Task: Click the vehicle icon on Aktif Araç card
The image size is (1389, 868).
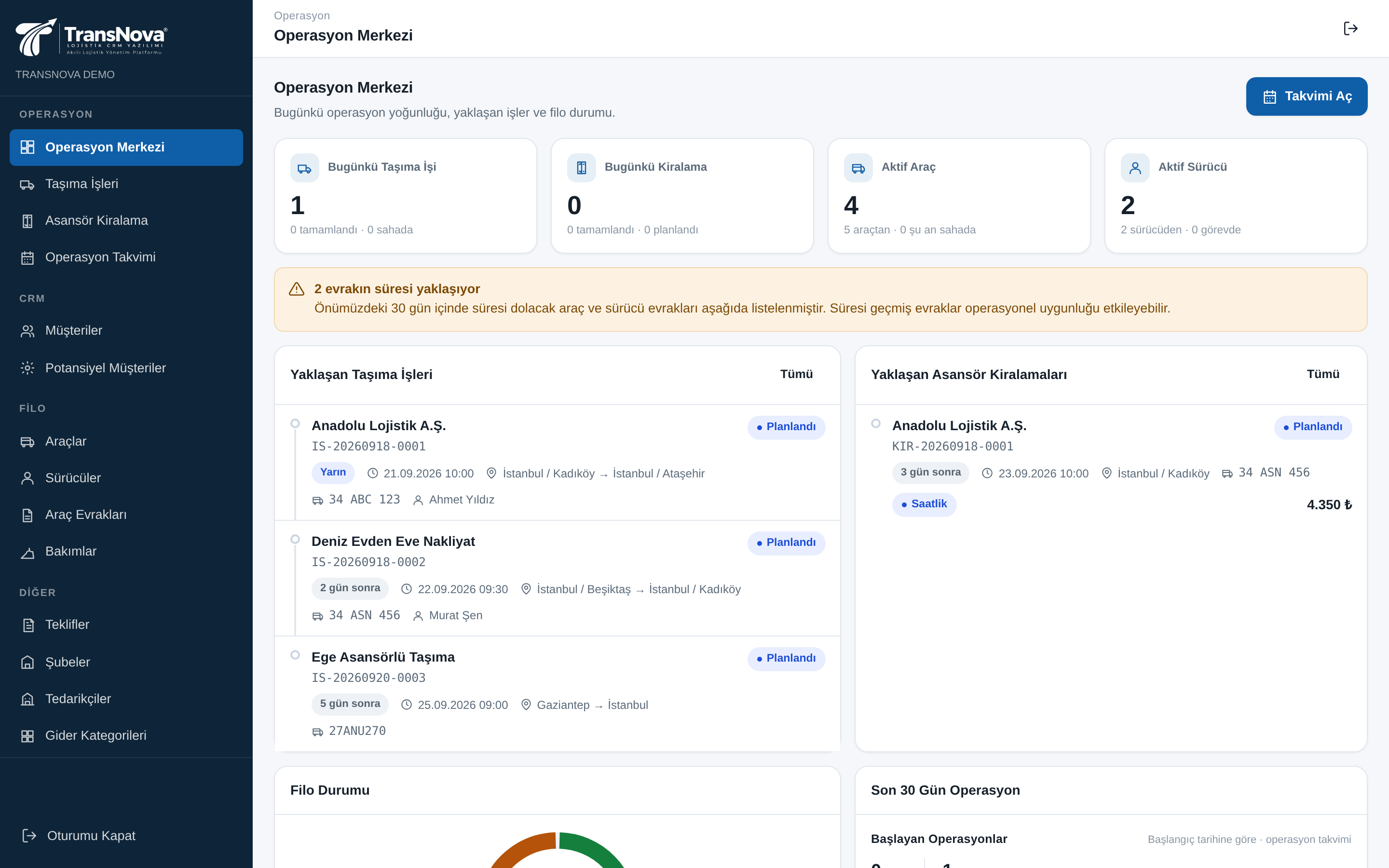Action: click(858, 168)
